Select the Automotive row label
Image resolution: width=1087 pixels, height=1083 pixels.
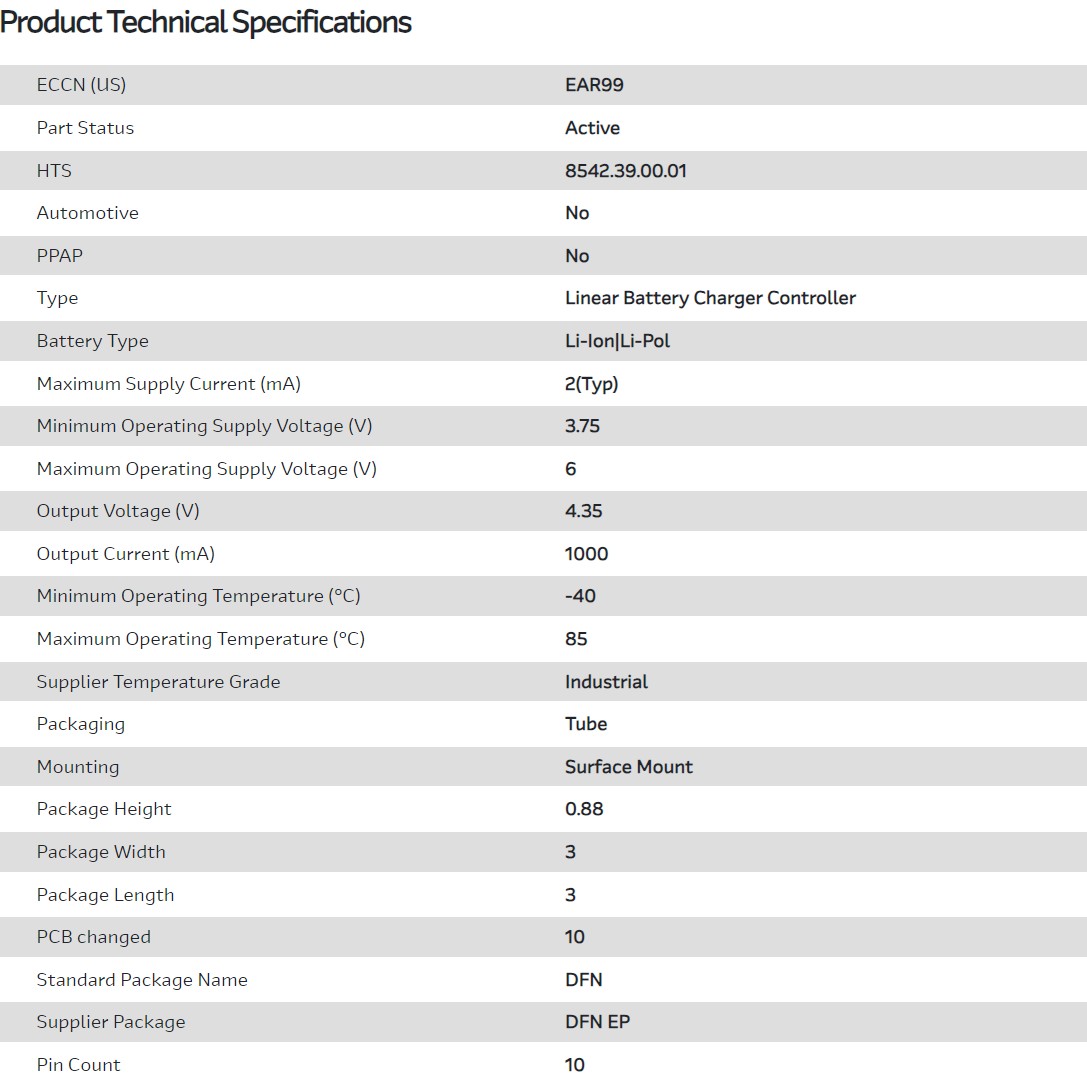coord(88,213)
